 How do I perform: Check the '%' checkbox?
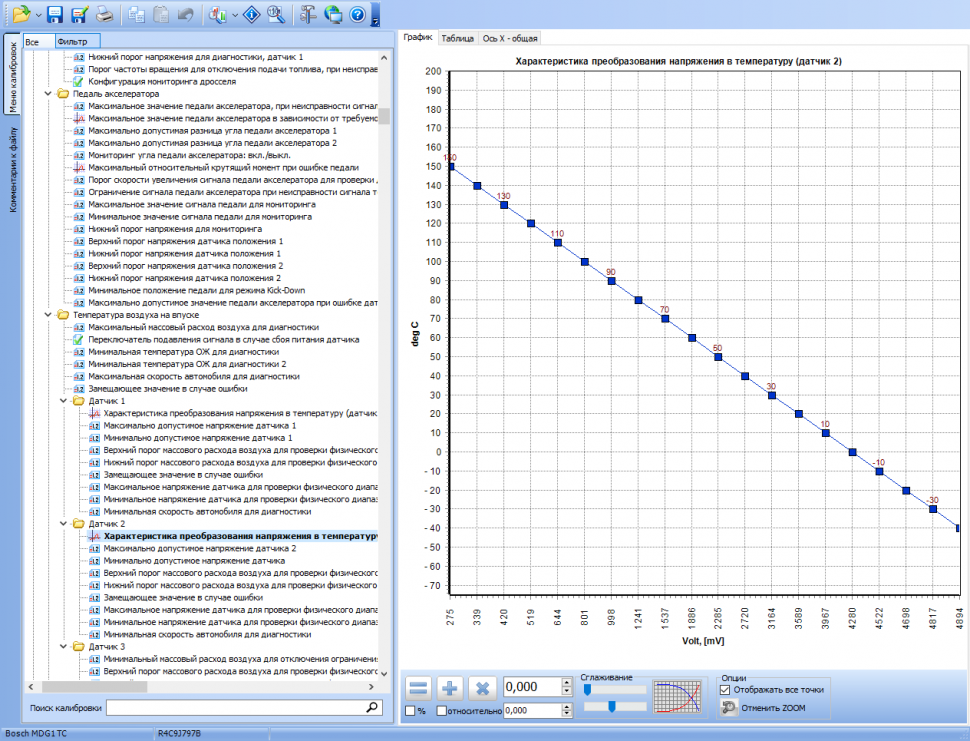point(410,710)
